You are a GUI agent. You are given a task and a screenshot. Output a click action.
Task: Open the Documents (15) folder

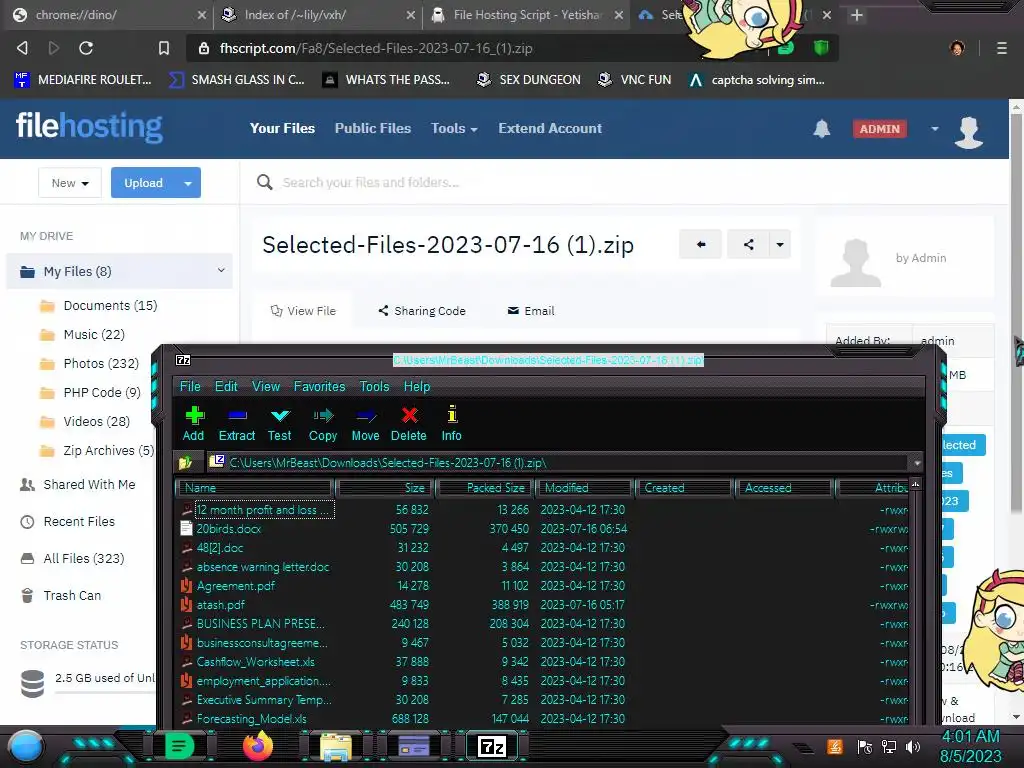[x=99, y=306]
